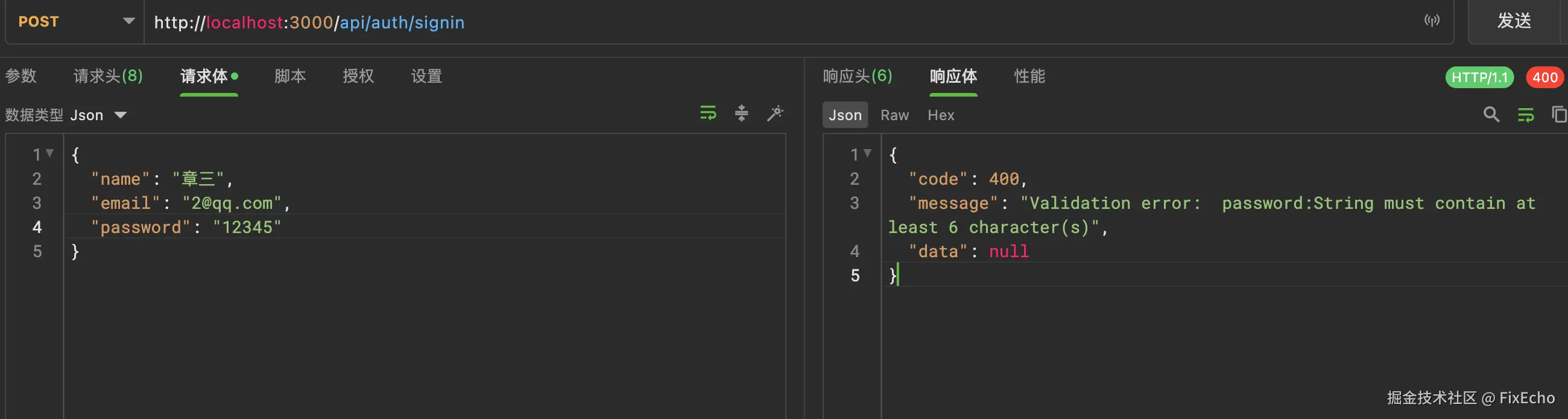The height and width of the screenshot is (419, 1568).
Task: Toggle word wrap in response panel
Action: click(x=1525, y=115)
